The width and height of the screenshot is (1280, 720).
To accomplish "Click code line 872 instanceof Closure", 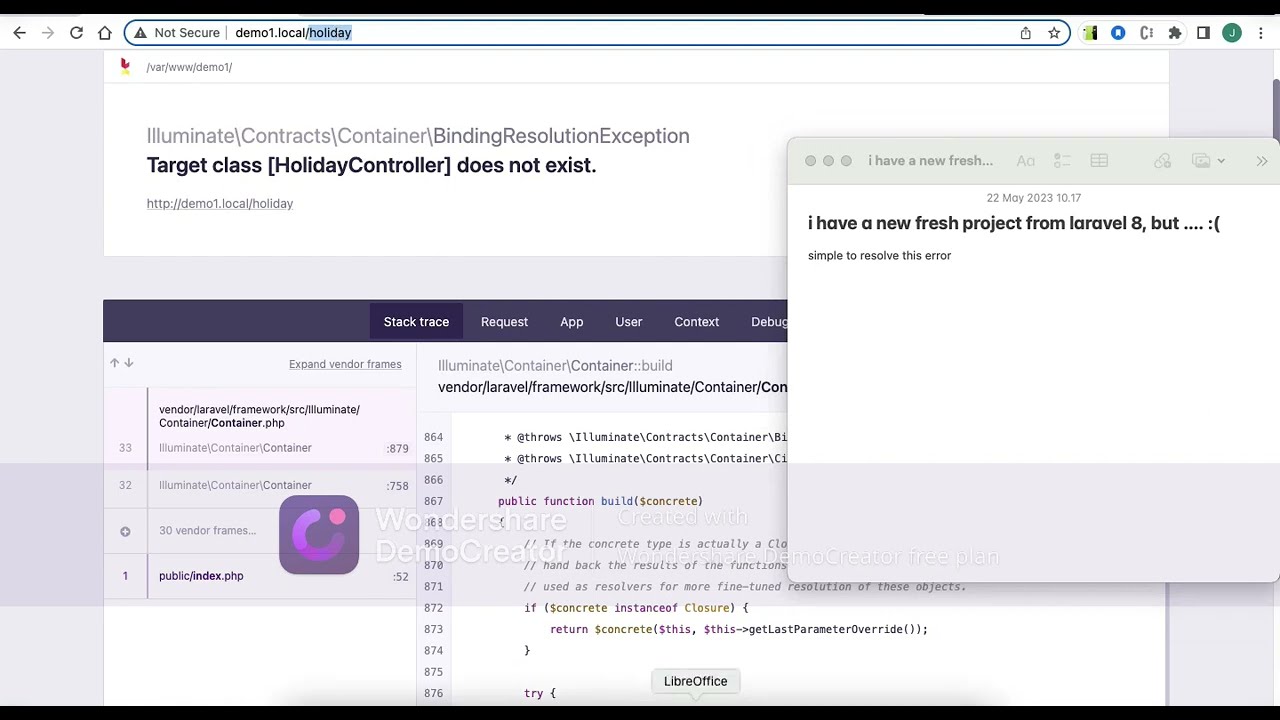I will pyautogui.click(x=636, y=608).
